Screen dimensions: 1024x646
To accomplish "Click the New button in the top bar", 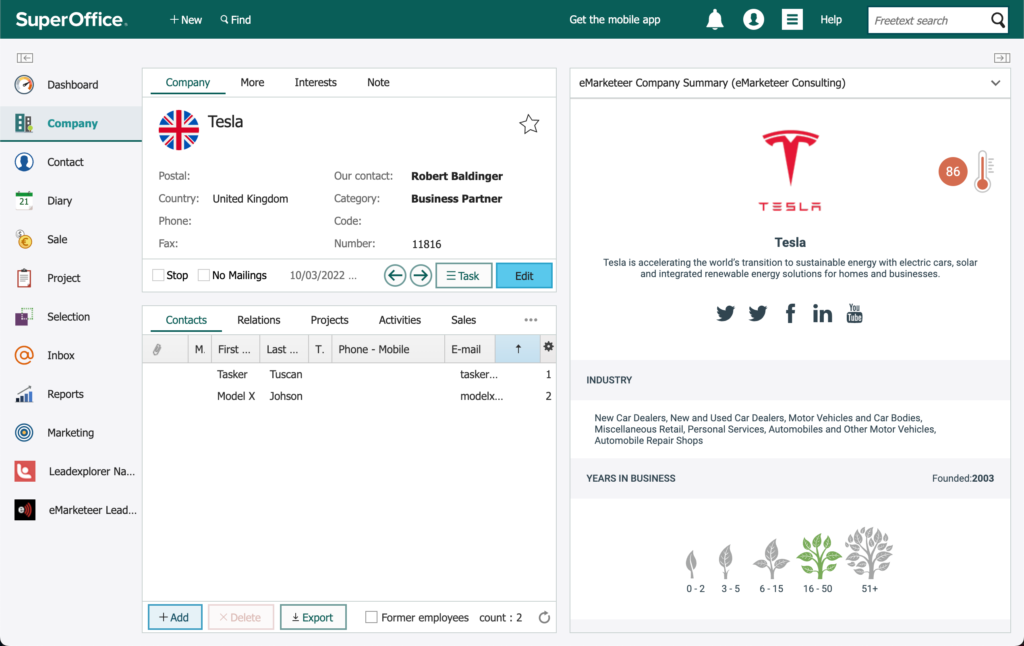I will coord(186,20).
